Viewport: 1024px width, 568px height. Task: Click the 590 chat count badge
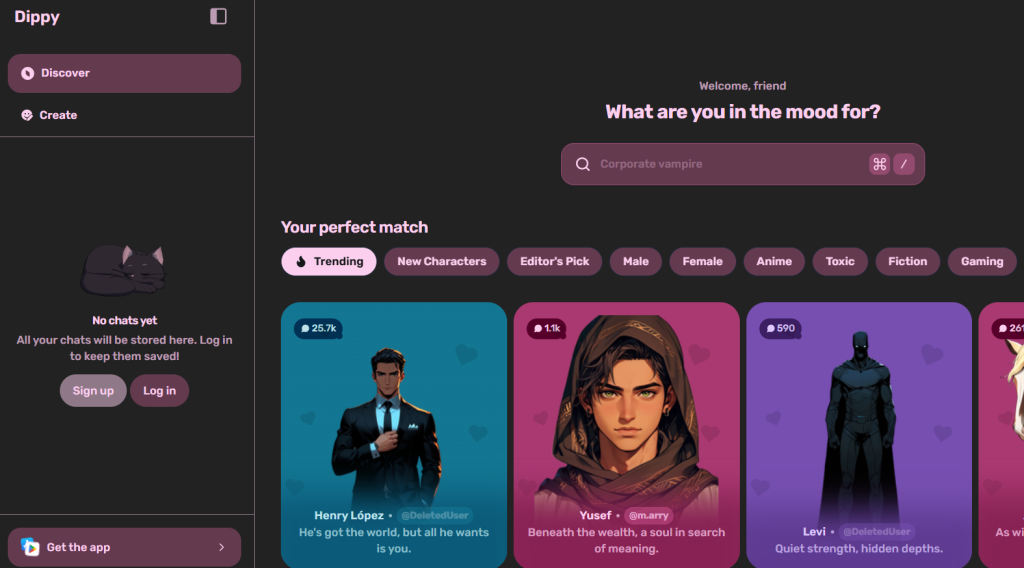pyautogui.click(x=780, y=328)
